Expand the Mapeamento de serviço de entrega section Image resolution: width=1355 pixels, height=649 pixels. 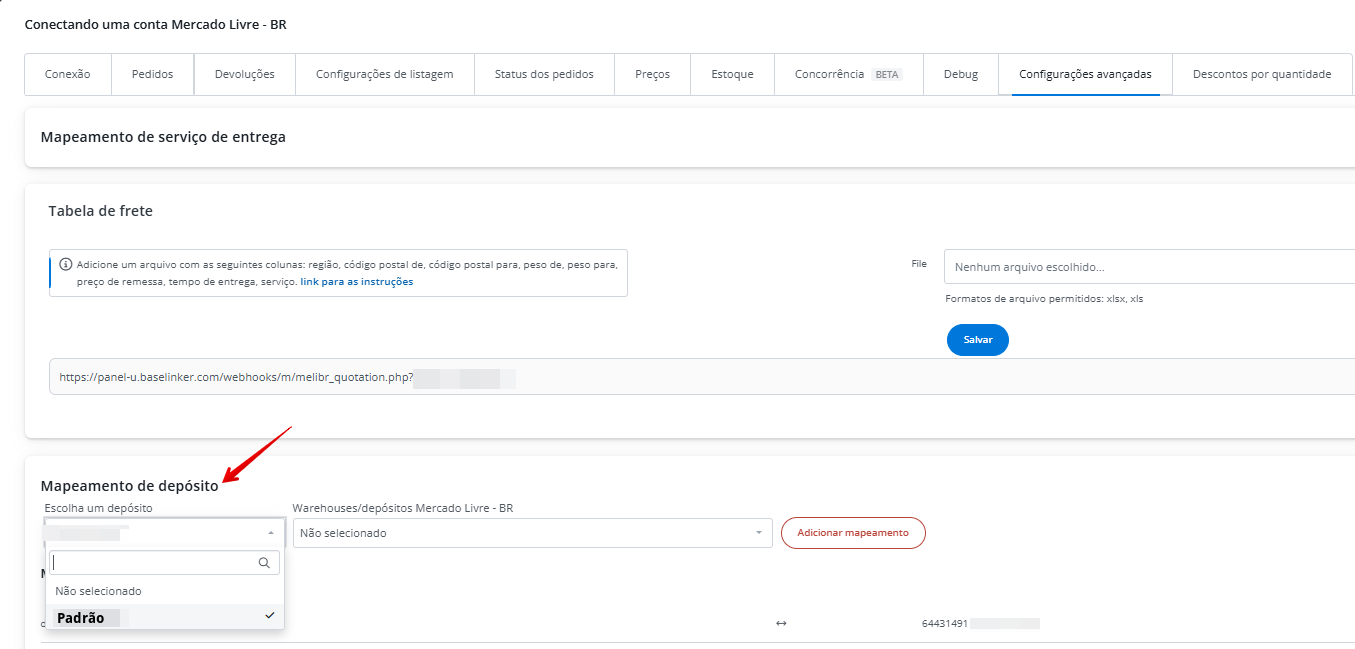pyautogui.click(x=163, y=137)
